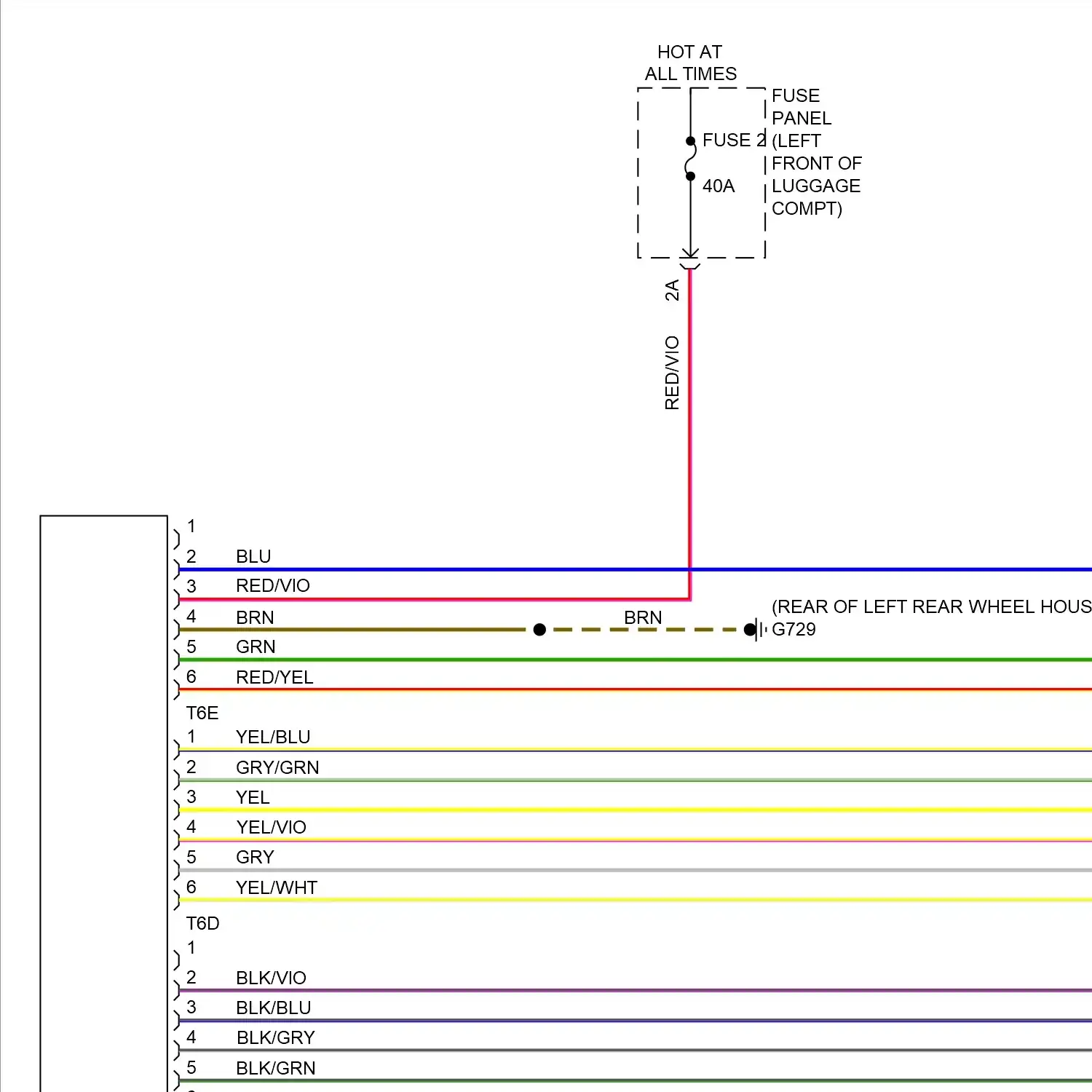Click the splice dot on brown wire

[x=539, y=630]
